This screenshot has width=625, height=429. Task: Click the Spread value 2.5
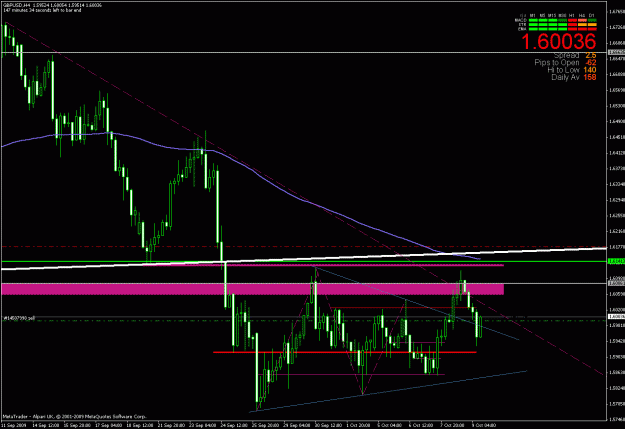(x=591, y=55)
